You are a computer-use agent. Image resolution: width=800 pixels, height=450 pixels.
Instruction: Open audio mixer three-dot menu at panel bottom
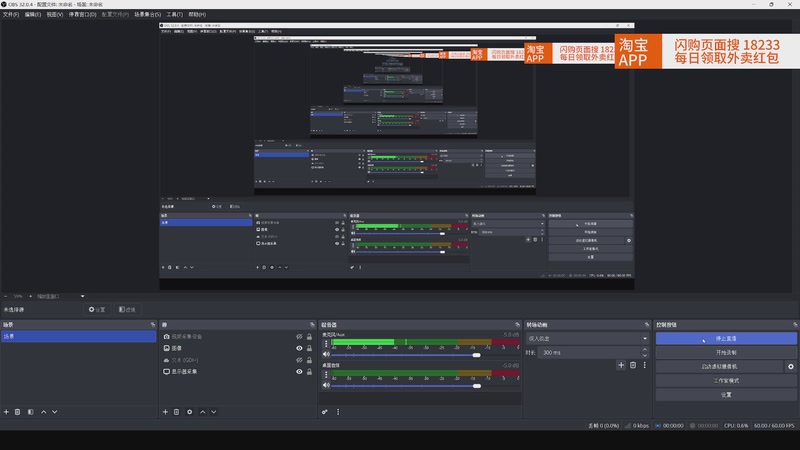tap(338, 412)
